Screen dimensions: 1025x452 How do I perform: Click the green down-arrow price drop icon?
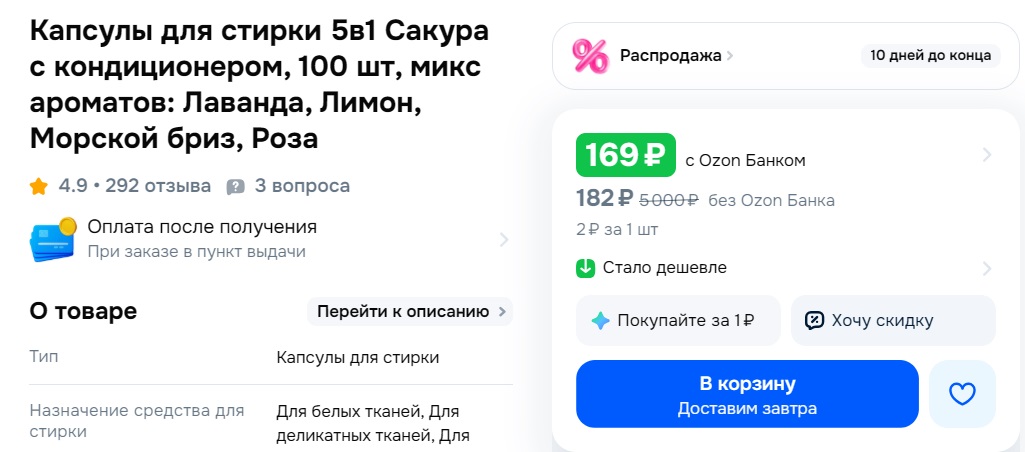tap(586, 268)
